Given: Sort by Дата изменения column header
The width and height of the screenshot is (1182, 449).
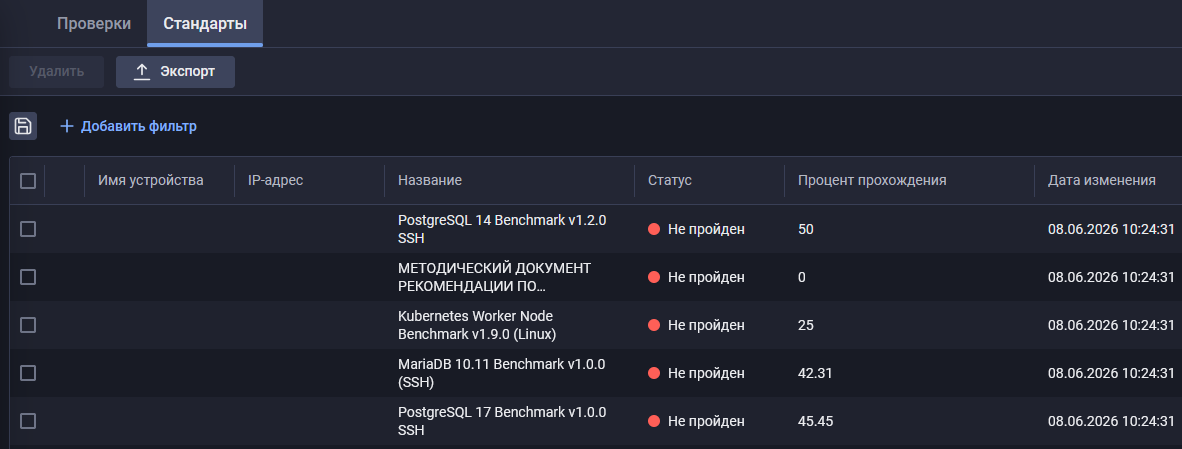Looking at the screenshot, I should [x=1101, y=180].
